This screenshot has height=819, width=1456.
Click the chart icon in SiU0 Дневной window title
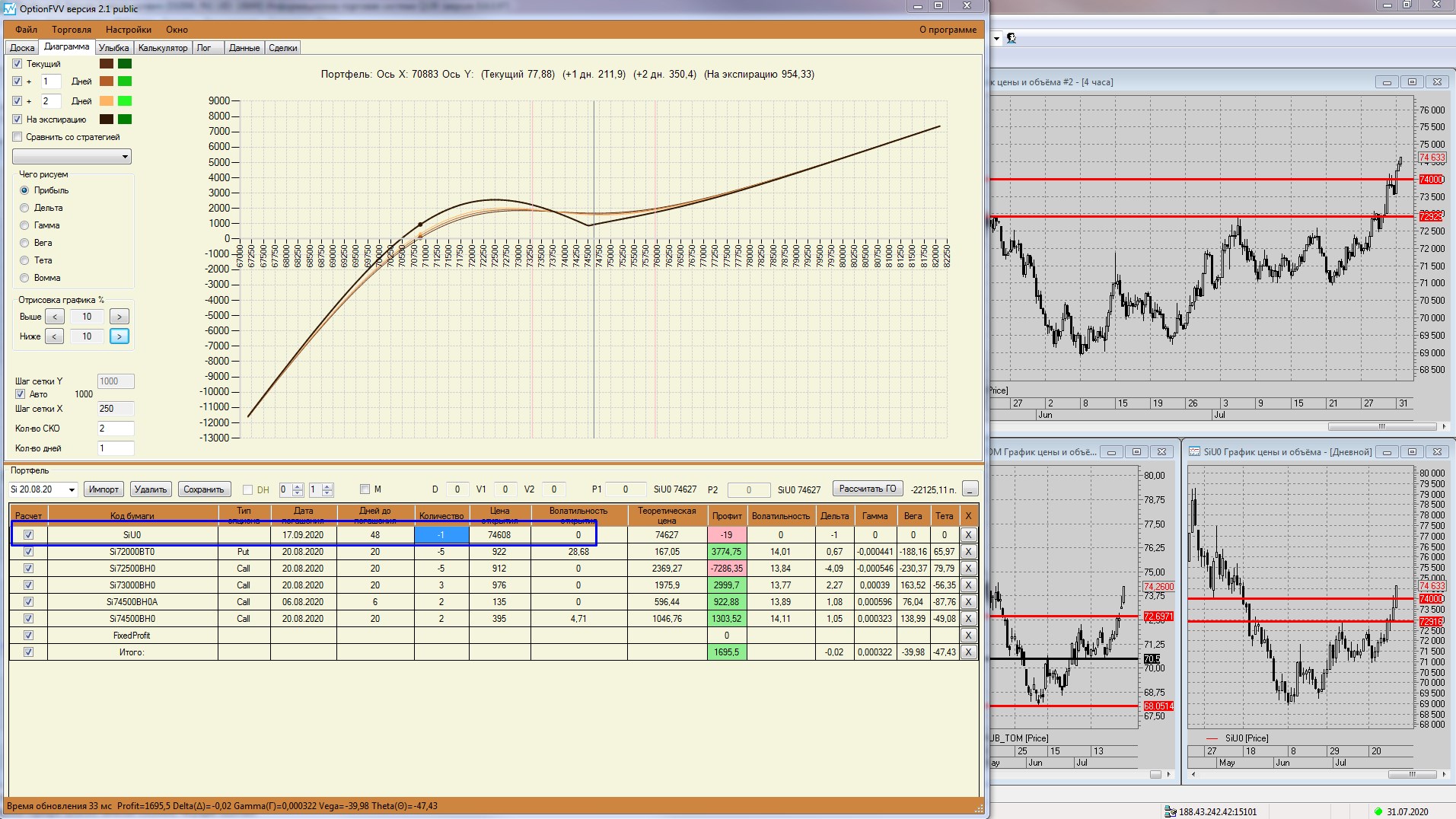1195,452
